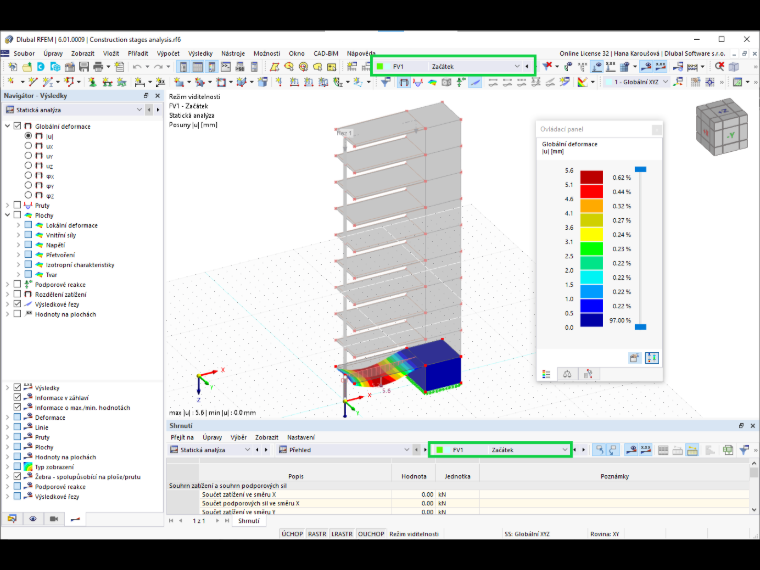Click the upper blue slider handle of color scale
Screen dimensions: 760x570
[640, 169]
